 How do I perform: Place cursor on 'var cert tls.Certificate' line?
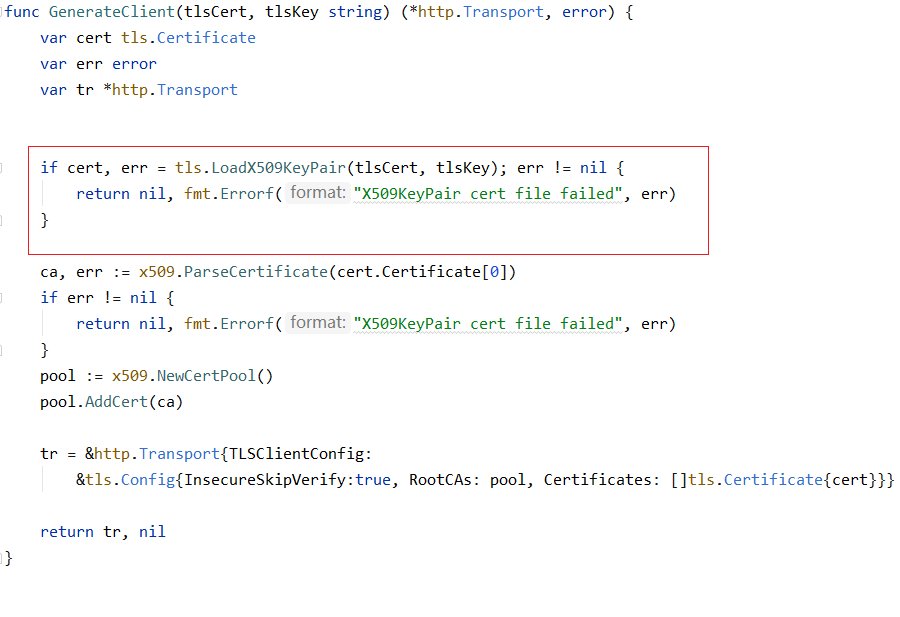148,38
